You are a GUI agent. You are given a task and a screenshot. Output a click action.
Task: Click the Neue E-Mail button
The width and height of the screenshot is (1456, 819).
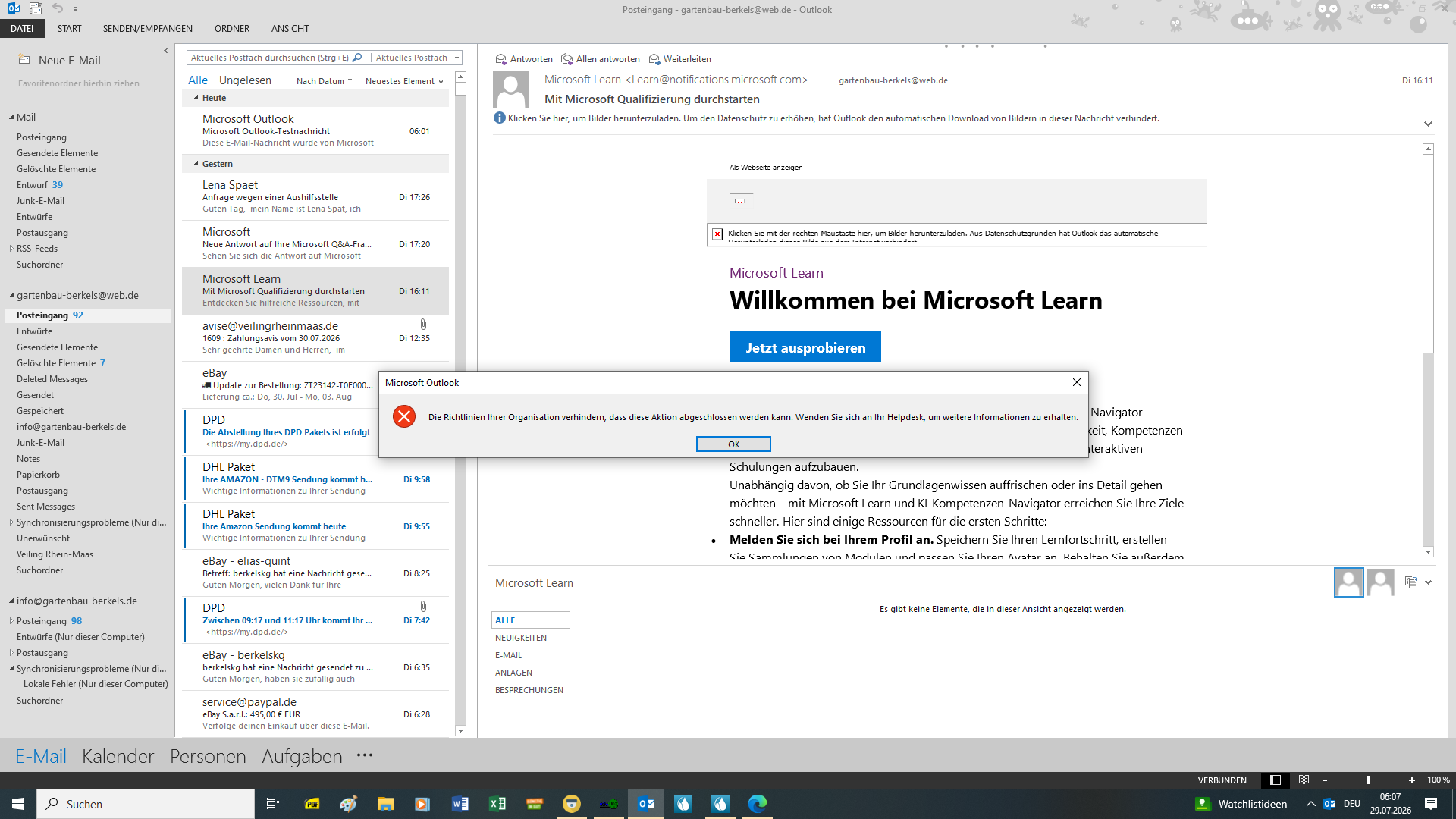(59, 61)
